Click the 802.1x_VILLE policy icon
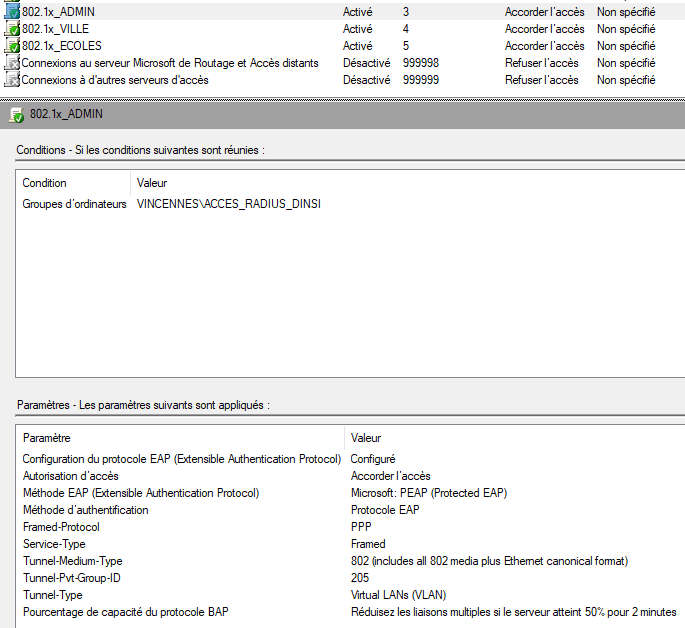This screenshot has width=685, height=628. (x=12, y=28)
